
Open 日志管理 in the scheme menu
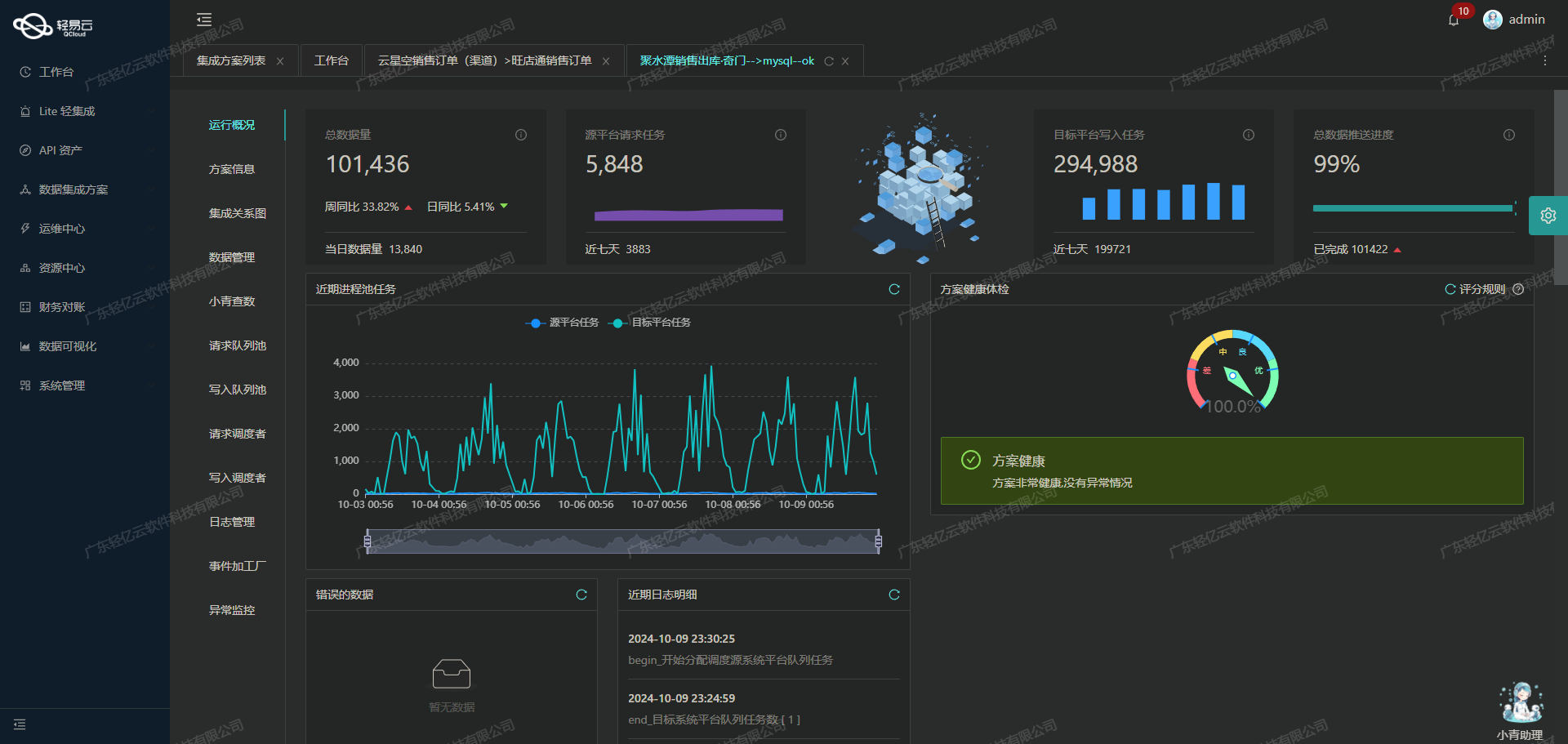[x=232, y=522]
